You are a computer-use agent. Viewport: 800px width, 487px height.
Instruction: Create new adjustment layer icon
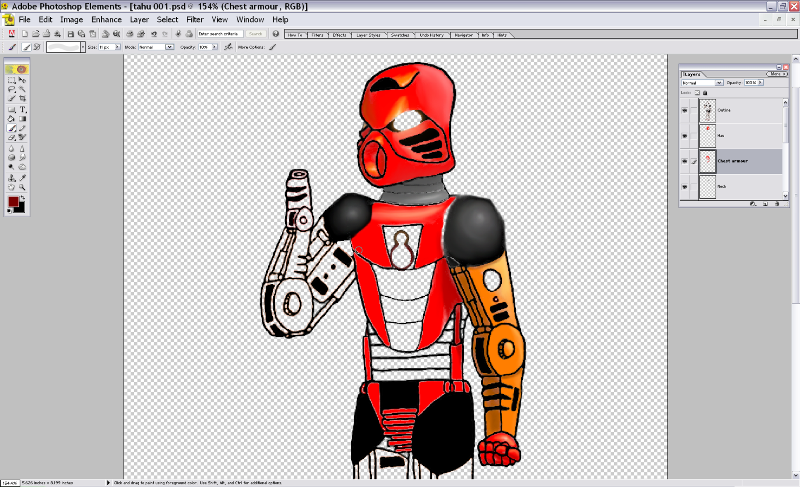[753, 204]
